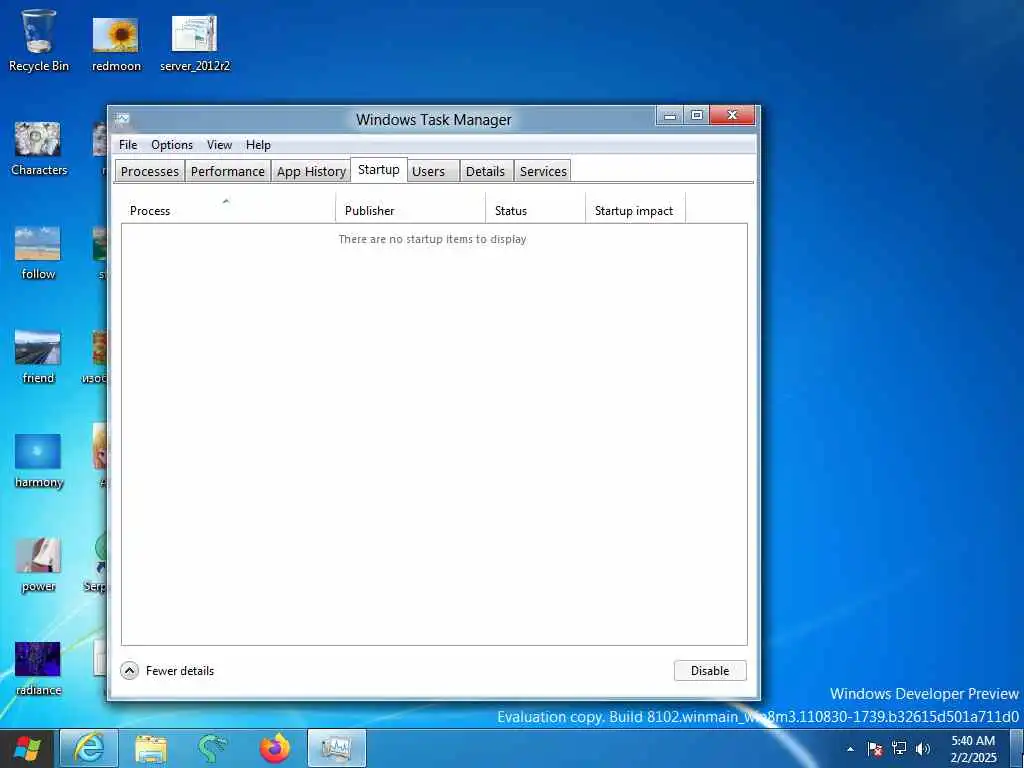Show hidden tray icons arrow
This screenshot has width=1024, height=768.
point(850,749)
